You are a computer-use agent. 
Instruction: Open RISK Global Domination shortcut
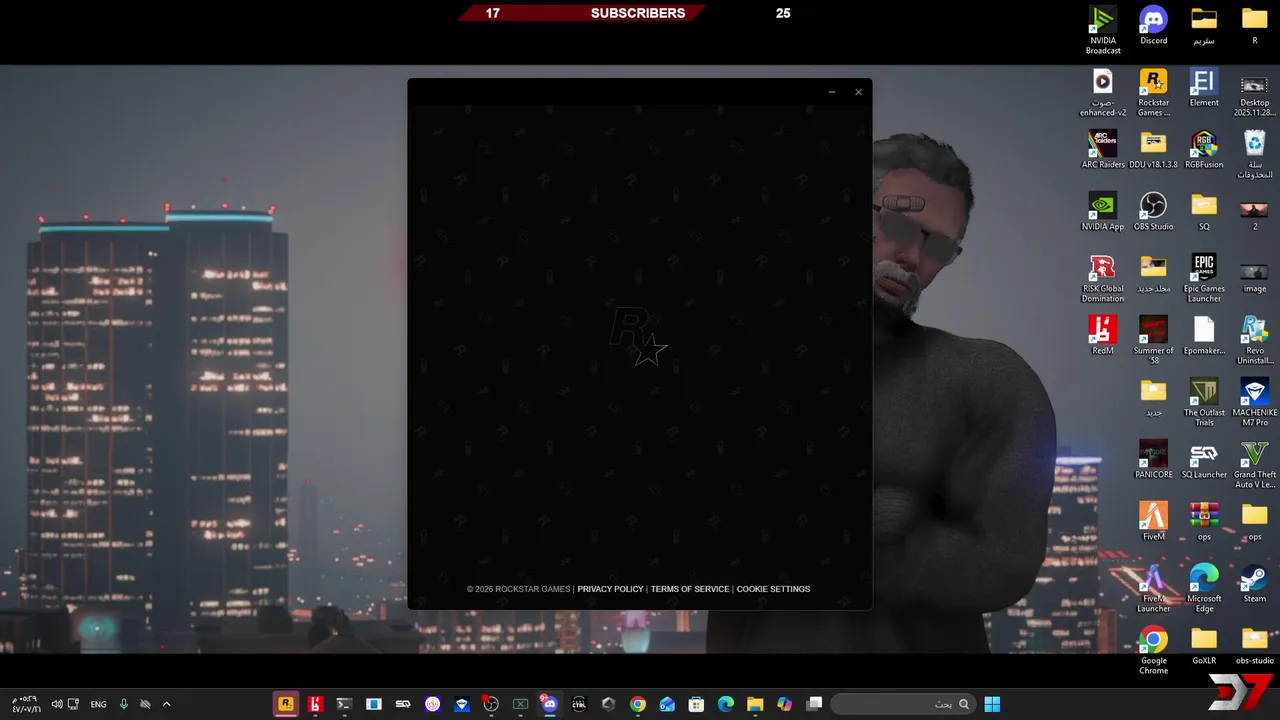coord(1103,279)
